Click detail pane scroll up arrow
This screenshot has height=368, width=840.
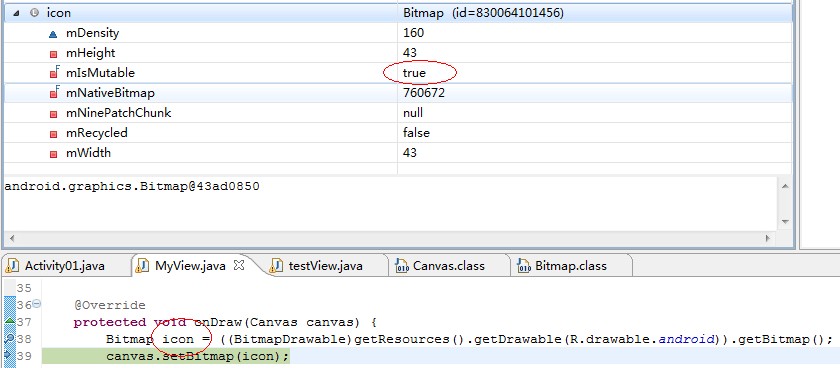[785, 186]
